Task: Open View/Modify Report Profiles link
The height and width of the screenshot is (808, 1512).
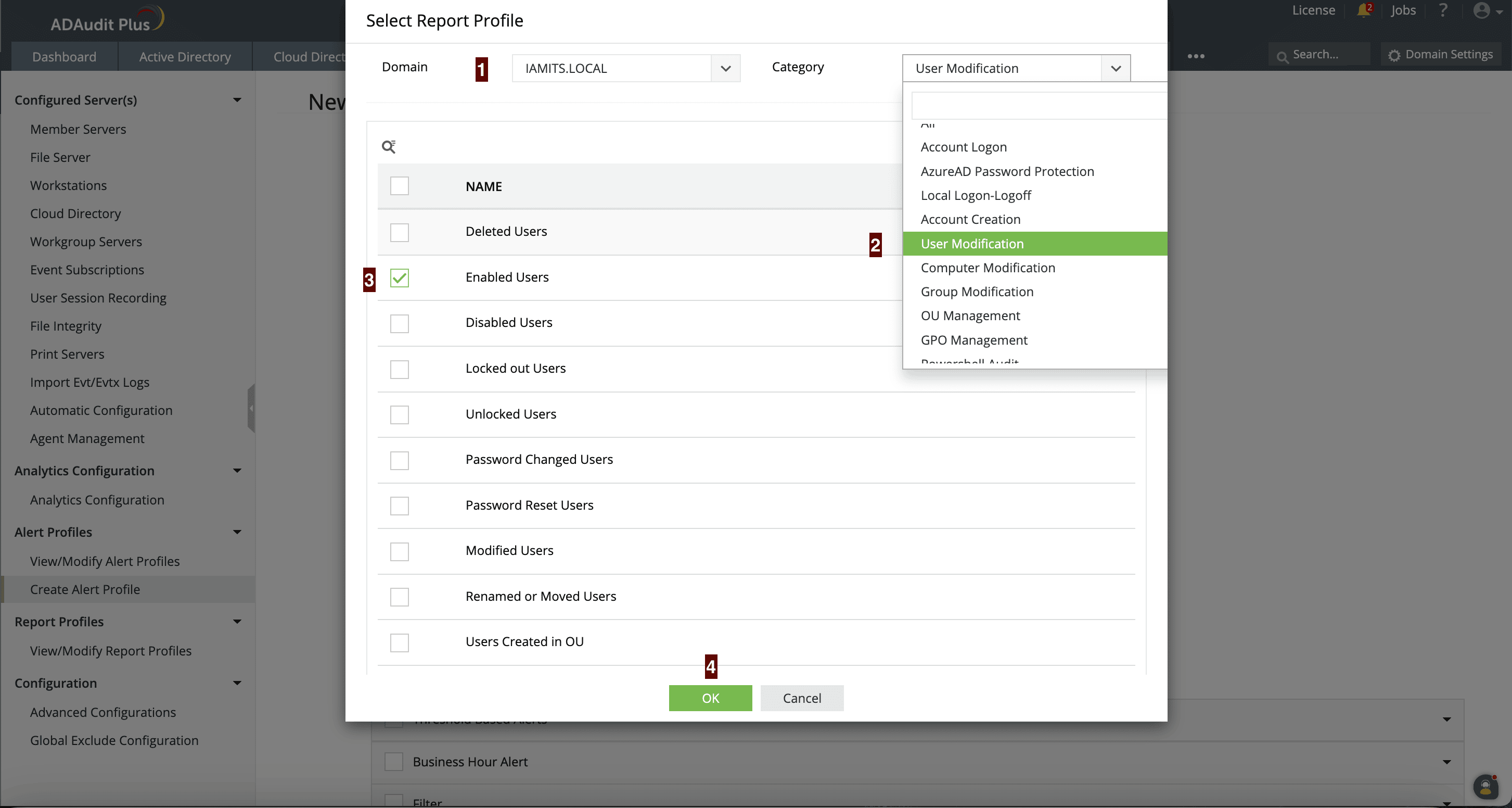Action: (111, 651)
